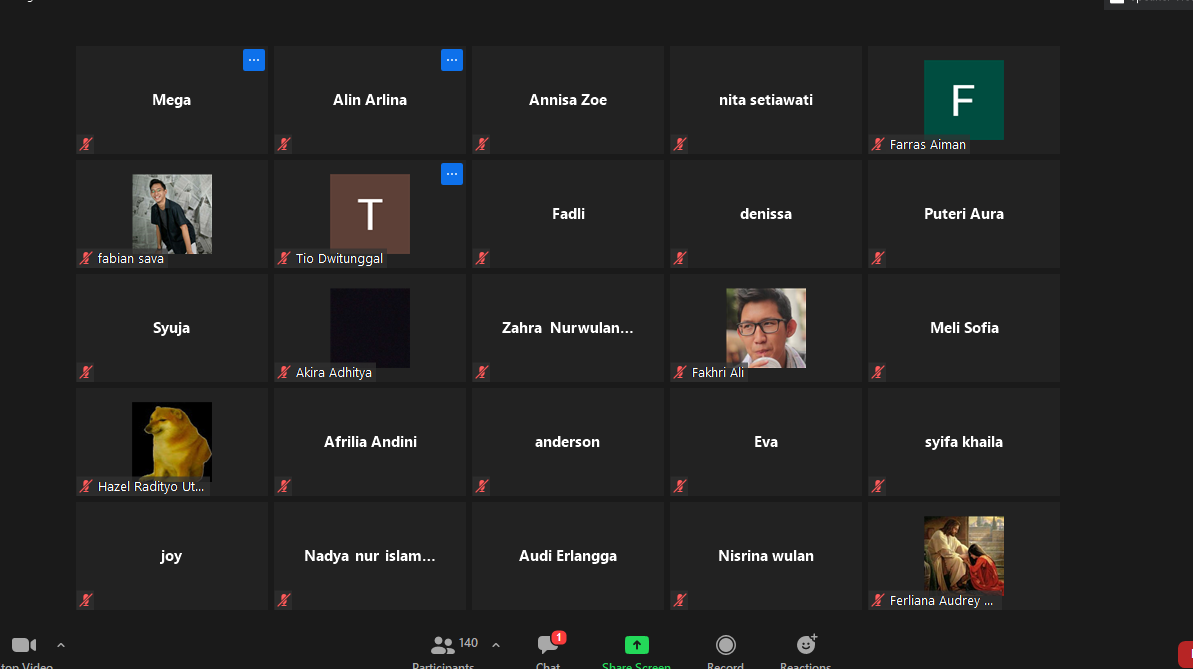Click the Nisrina wulan name
1193x669 pixels.
click(x=765, y=556)
